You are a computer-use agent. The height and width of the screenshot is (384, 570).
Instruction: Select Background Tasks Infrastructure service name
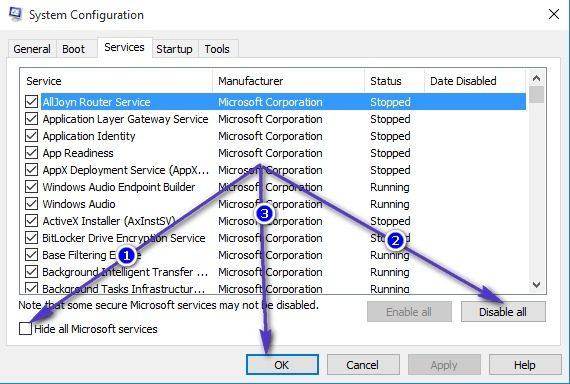[x=124, y=289]
